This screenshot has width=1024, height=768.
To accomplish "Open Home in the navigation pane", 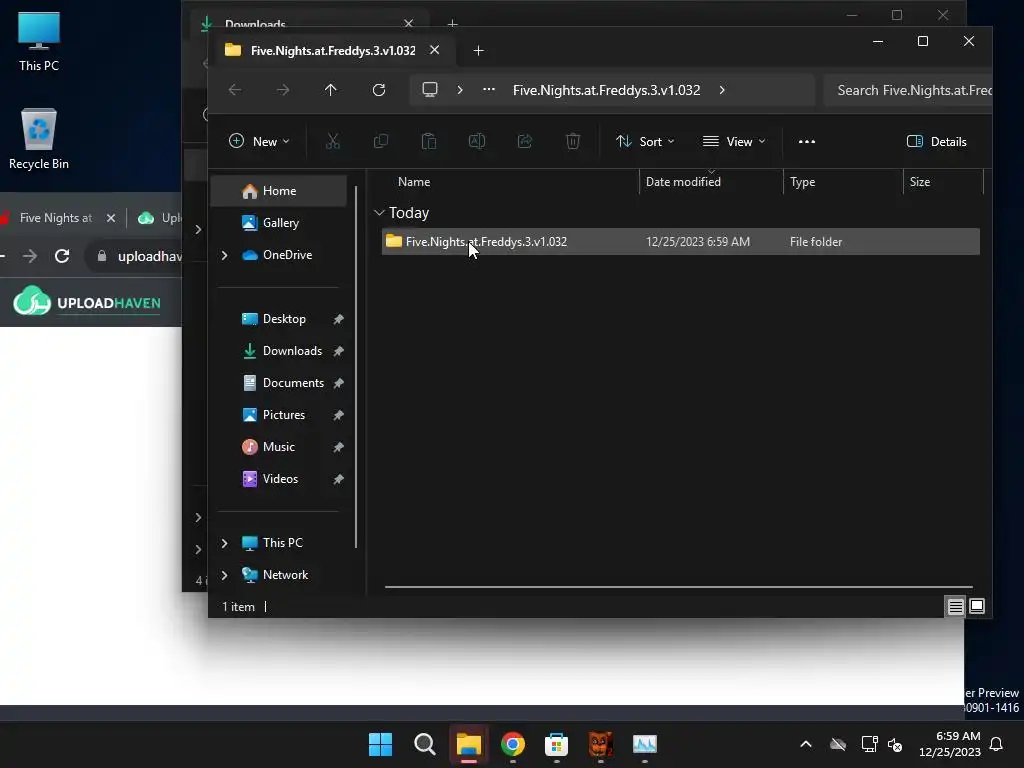I will 279,191.
